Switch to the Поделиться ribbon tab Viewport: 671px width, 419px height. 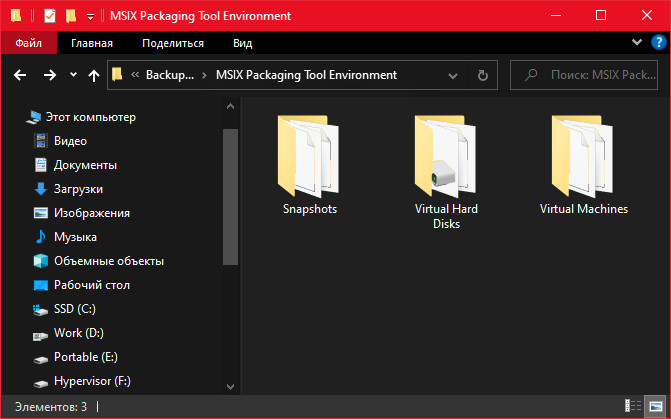(173, 43)
